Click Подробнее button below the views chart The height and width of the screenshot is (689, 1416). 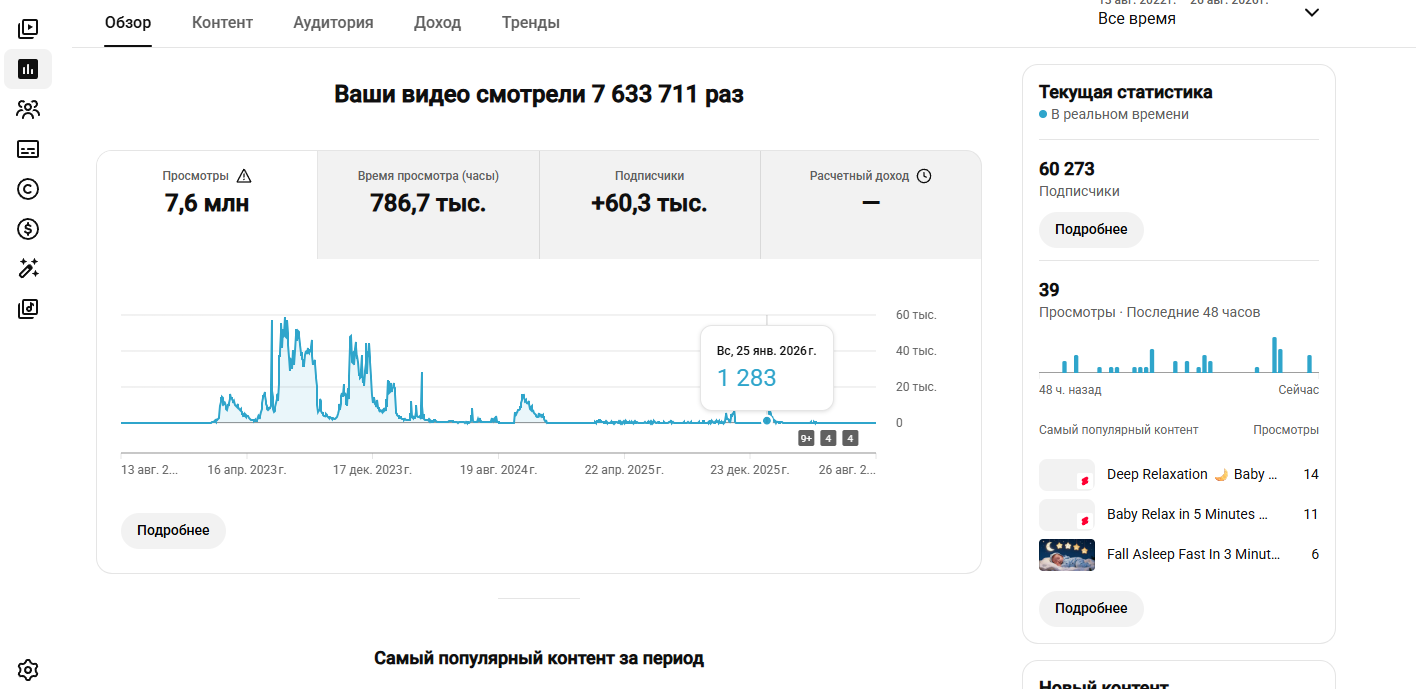(173, 530)
